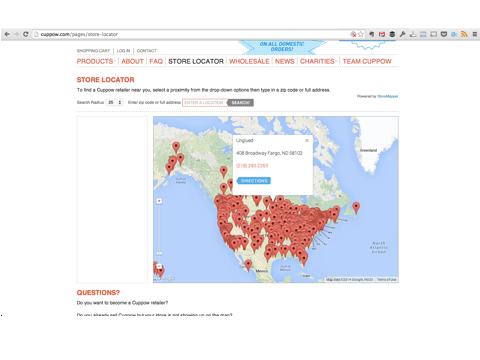Viewport: 480px width, 360px height.
Task: Zoom out on the map
Action: tap(159, 266)
